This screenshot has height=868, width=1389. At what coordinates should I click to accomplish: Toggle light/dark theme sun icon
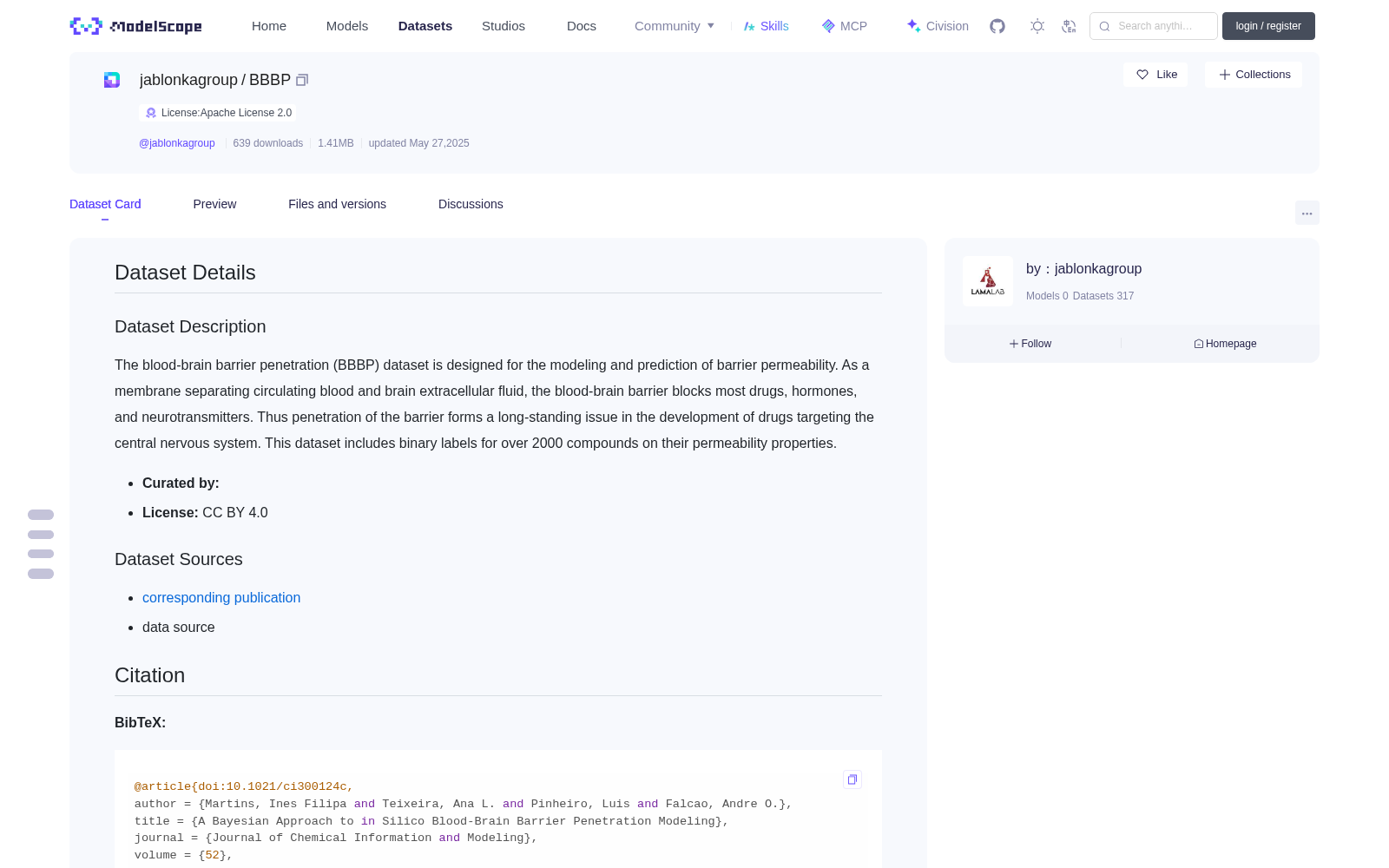(x=1037, y=26)
